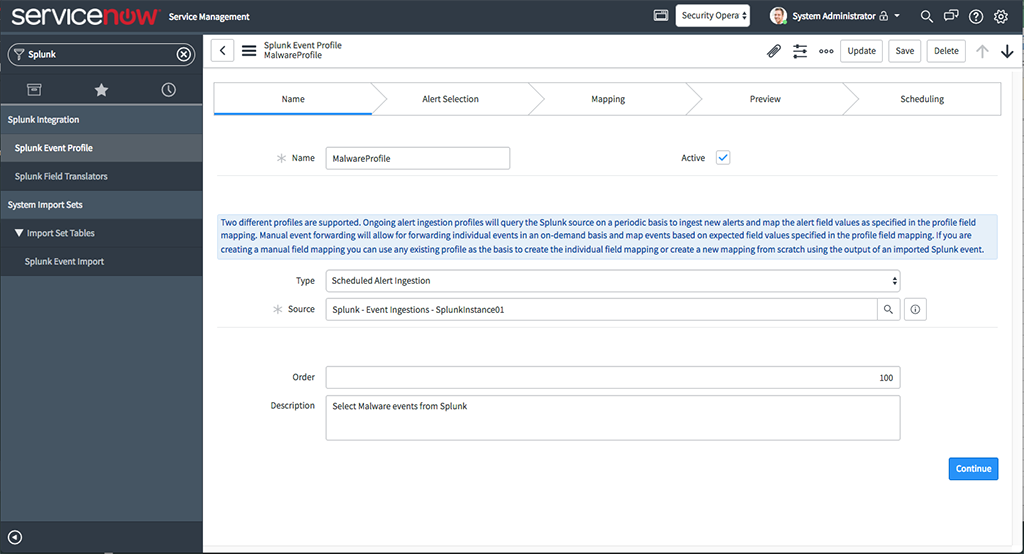Switch to the Scheduling step tab

922,99
